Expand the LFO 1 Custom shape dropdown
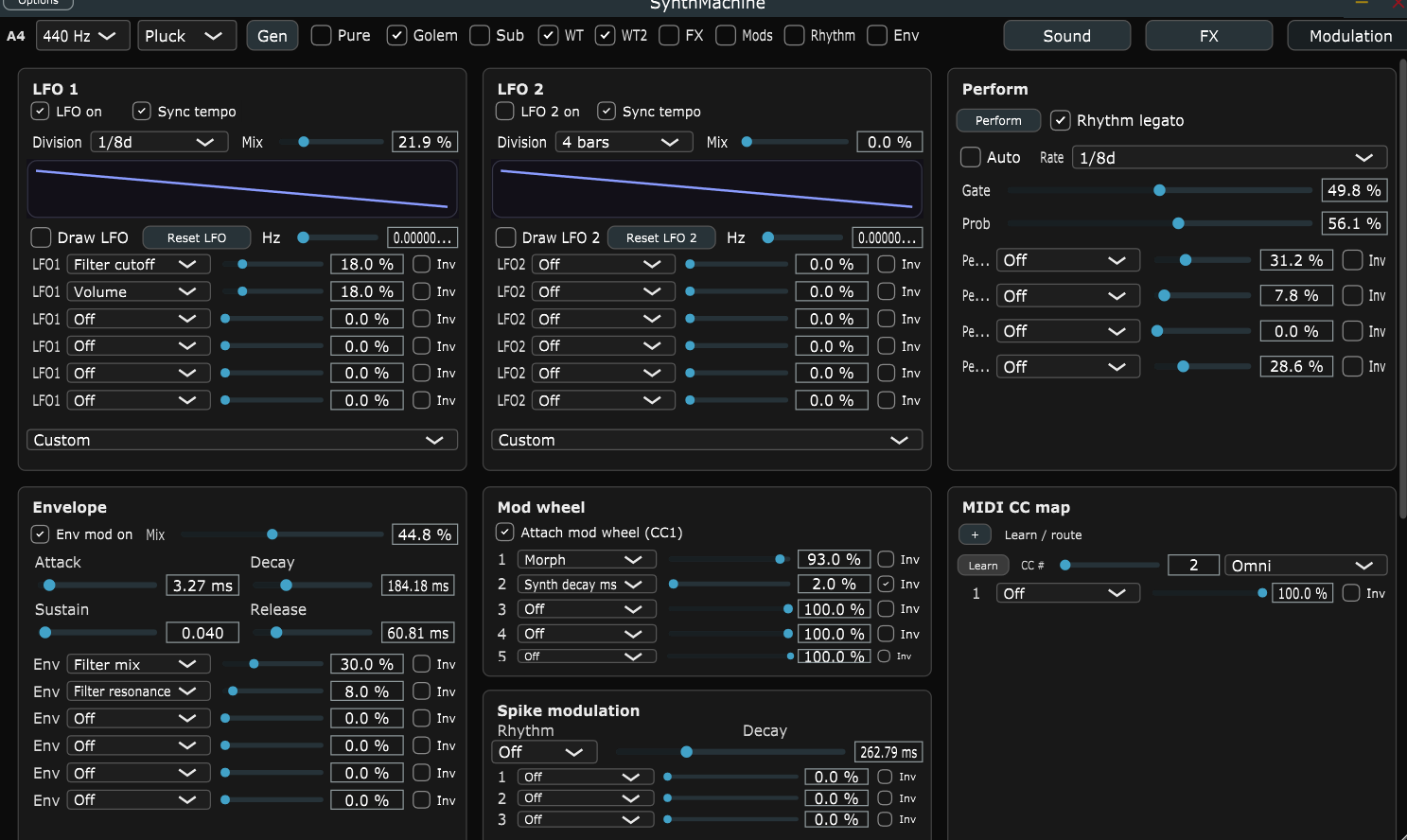Screen dimensions: 1407x840 pyautogui.click(x=242, y=440)
